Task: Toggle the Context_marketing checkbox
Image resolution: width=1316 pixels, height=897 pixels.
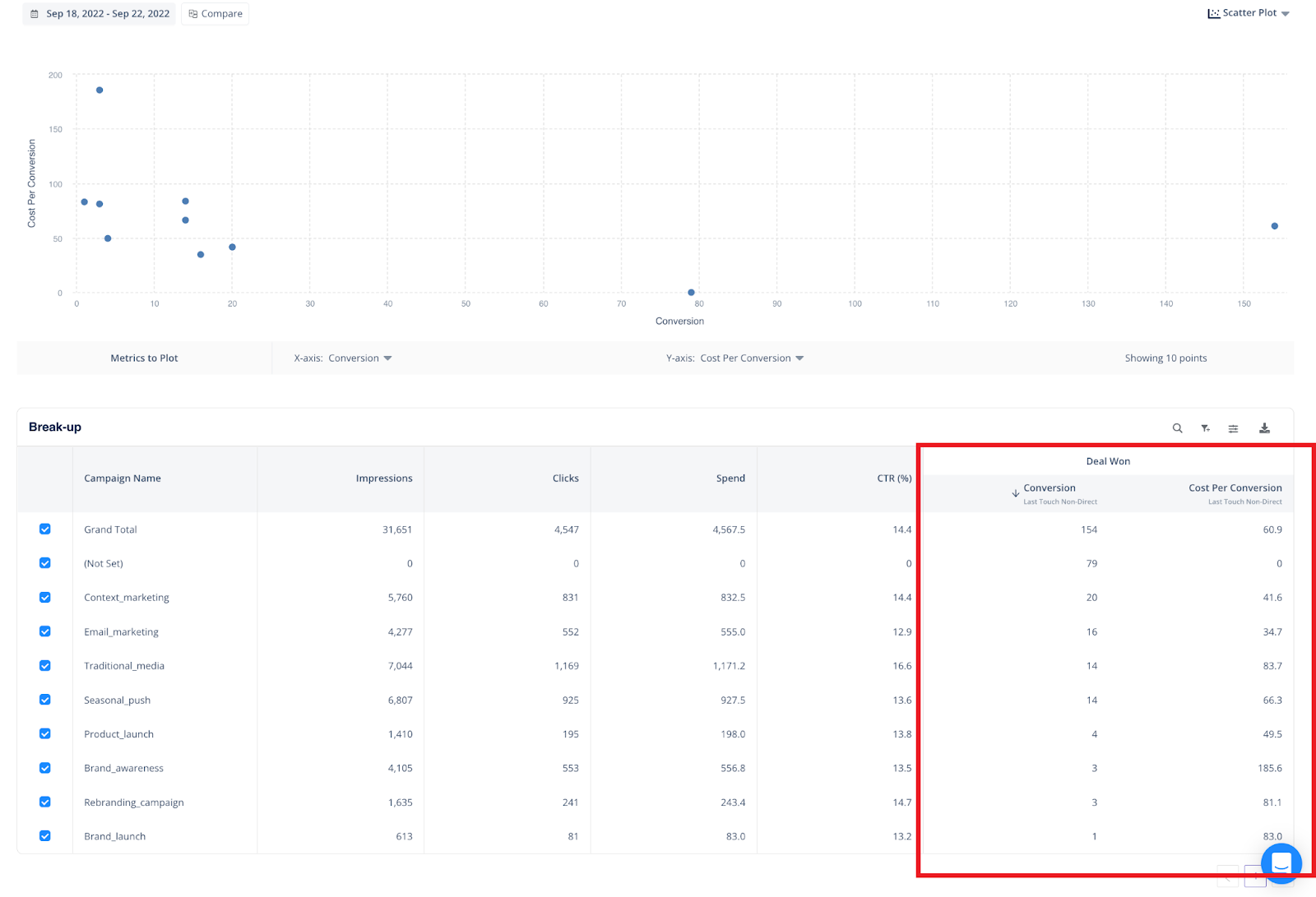Action: (45, 598)
